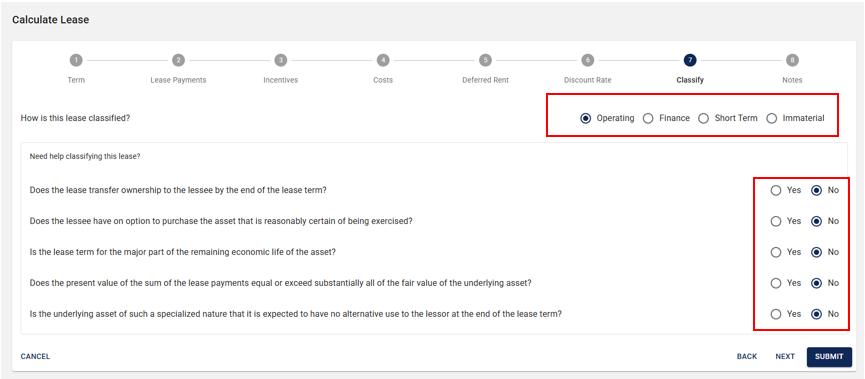Image resolution: width=865 pixels, height=379 pixels.
Task: Choose No for specialized nature asset question
Action: [816, 314]
